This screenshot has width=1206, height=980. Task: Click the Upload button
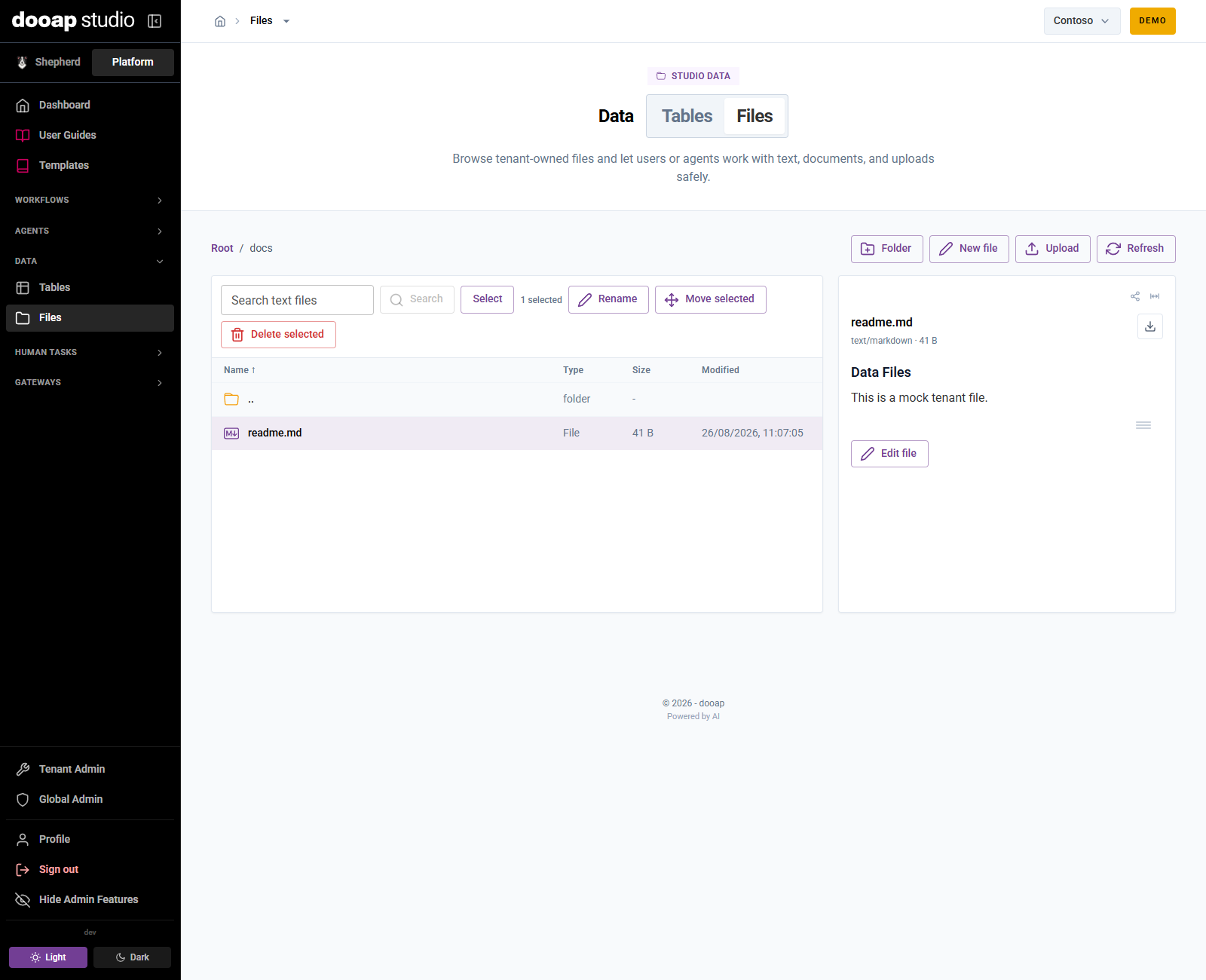pyautogui.click(x=1052, y=249)
